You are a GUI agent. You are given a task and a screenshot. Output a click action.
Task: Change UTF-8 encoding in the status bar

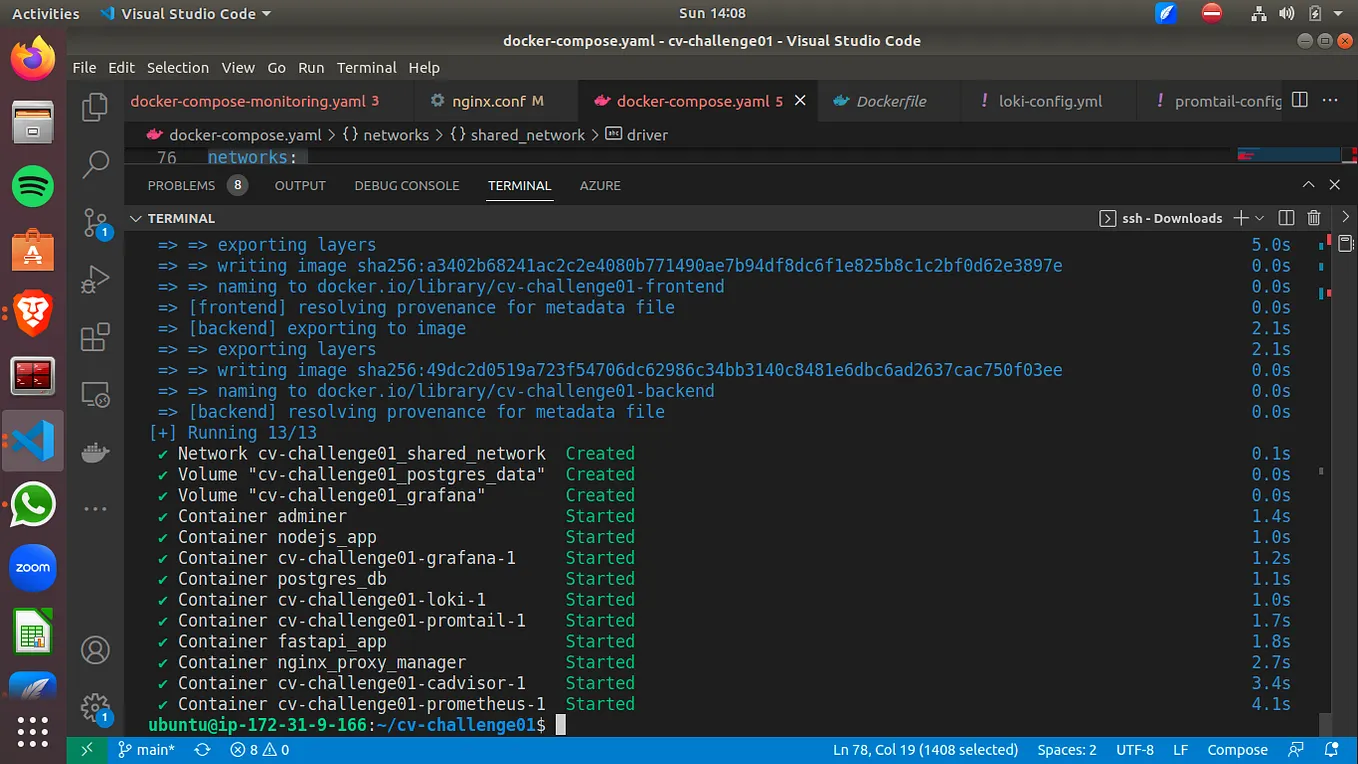pos(1135,749)
